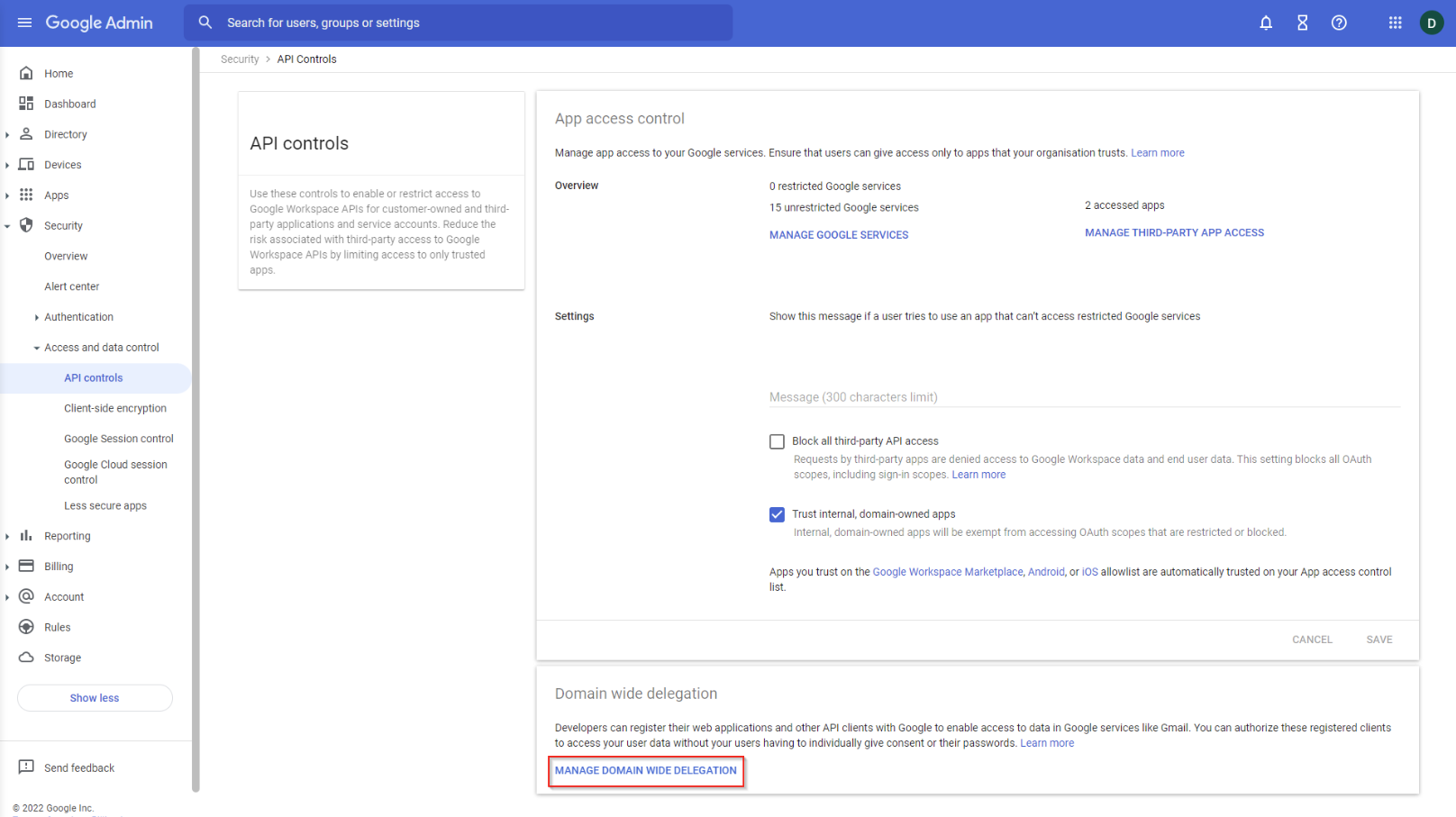Click the Home icon in sidebar
Image resolution: width=1456 pixels, height=817 pixels.
point(26,73)
